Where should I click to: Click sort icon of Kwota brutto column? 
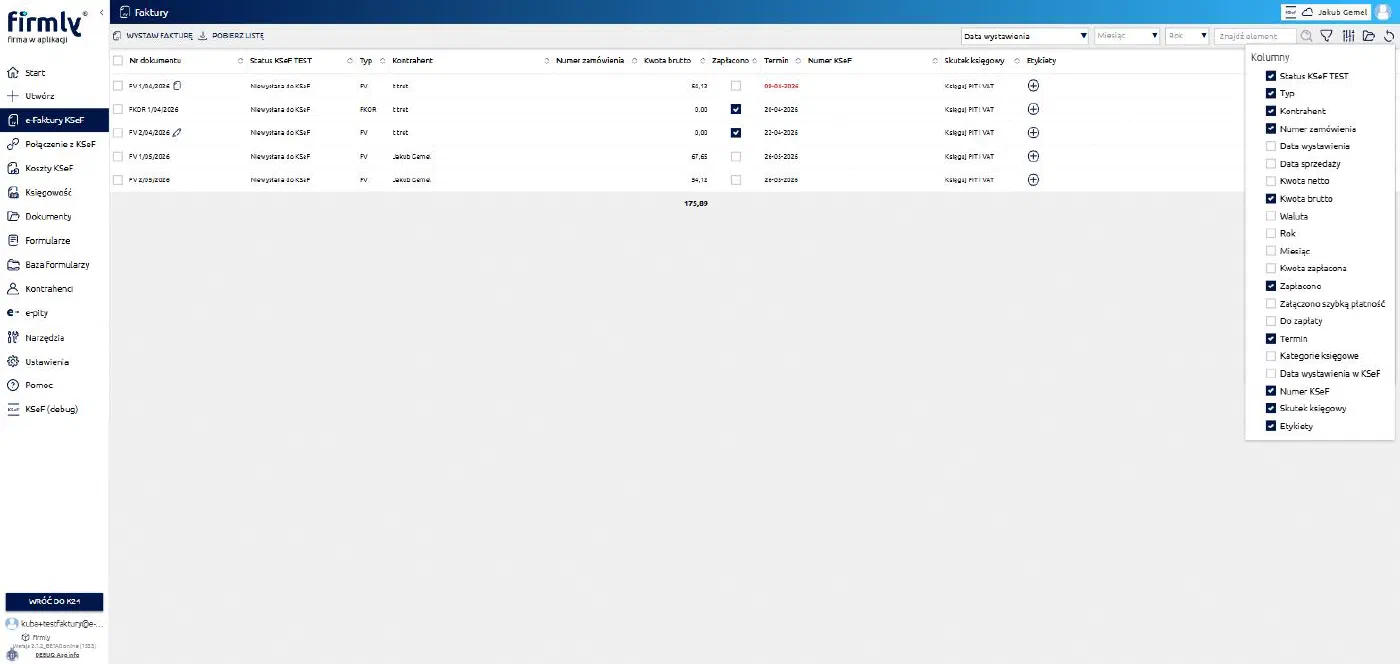(x=702, y=61)
